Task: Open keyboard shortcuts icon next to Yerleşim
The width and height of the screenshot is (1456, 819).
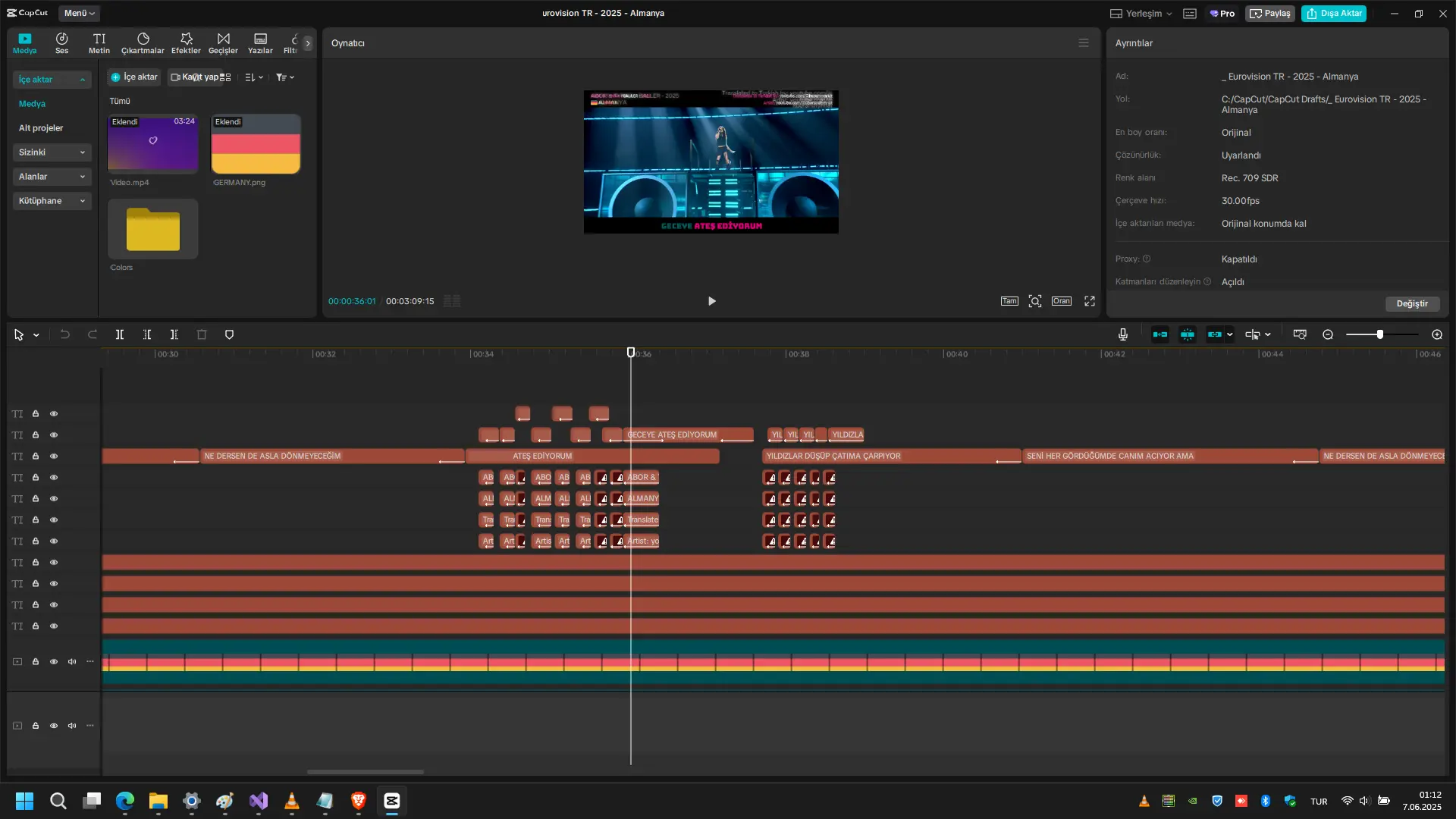Action: point(1190,14)
